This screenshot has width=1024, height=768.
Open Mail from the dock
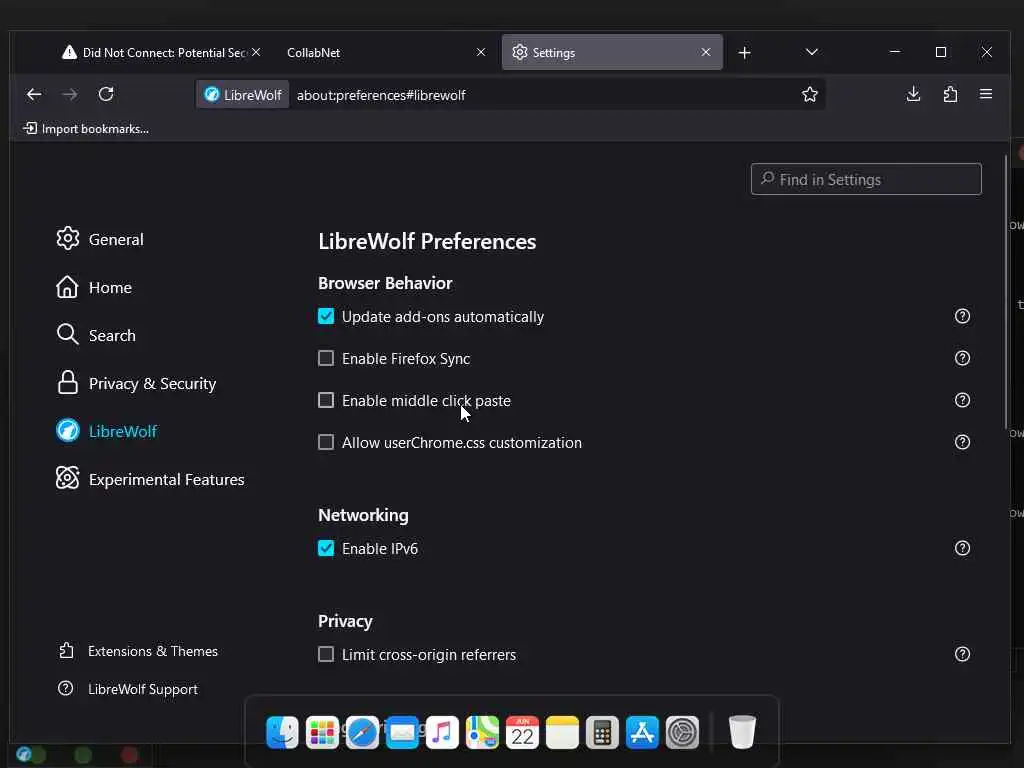402,732
